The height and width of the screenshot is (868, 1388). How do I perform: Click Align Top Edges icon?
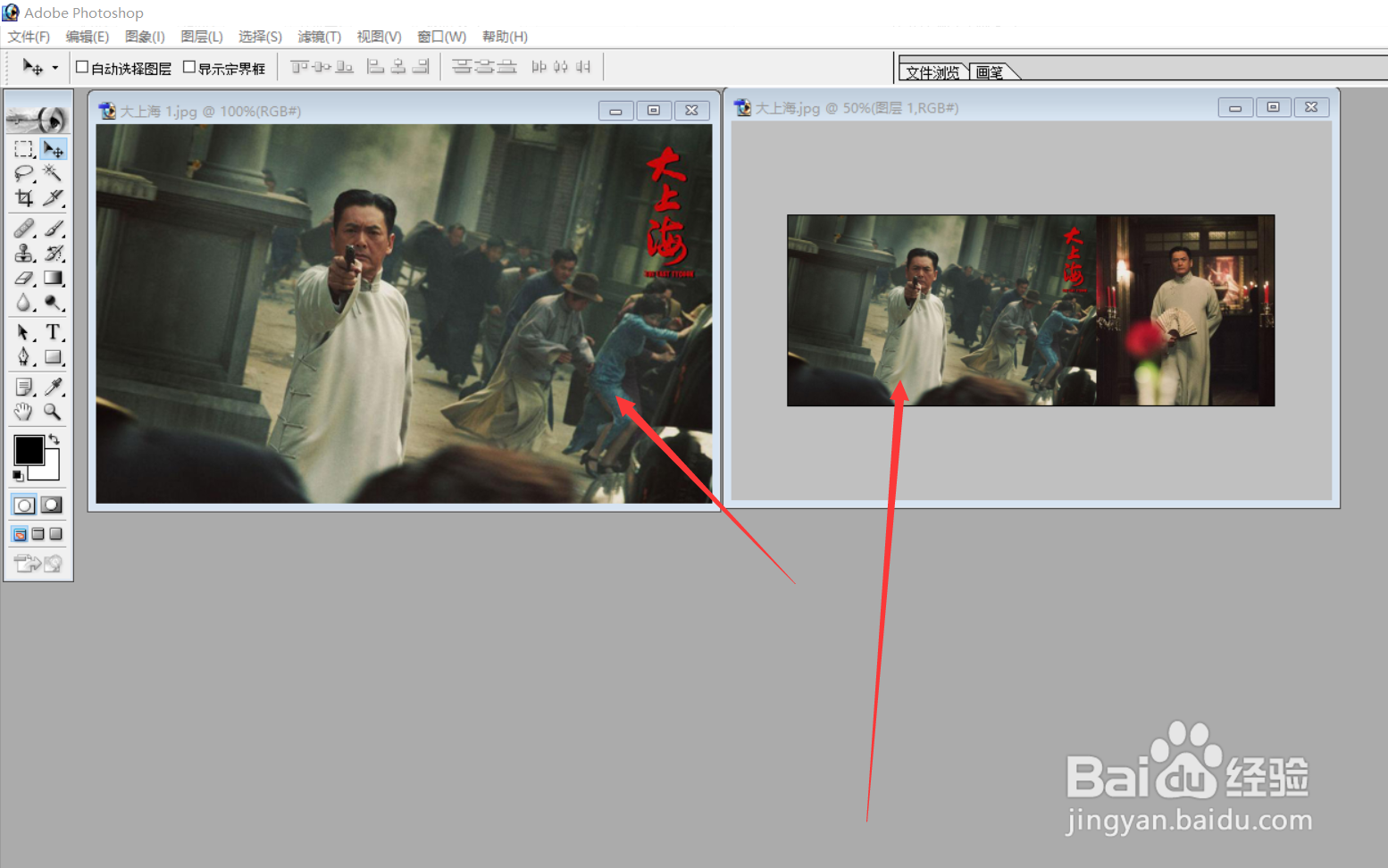tap(299, 67)
